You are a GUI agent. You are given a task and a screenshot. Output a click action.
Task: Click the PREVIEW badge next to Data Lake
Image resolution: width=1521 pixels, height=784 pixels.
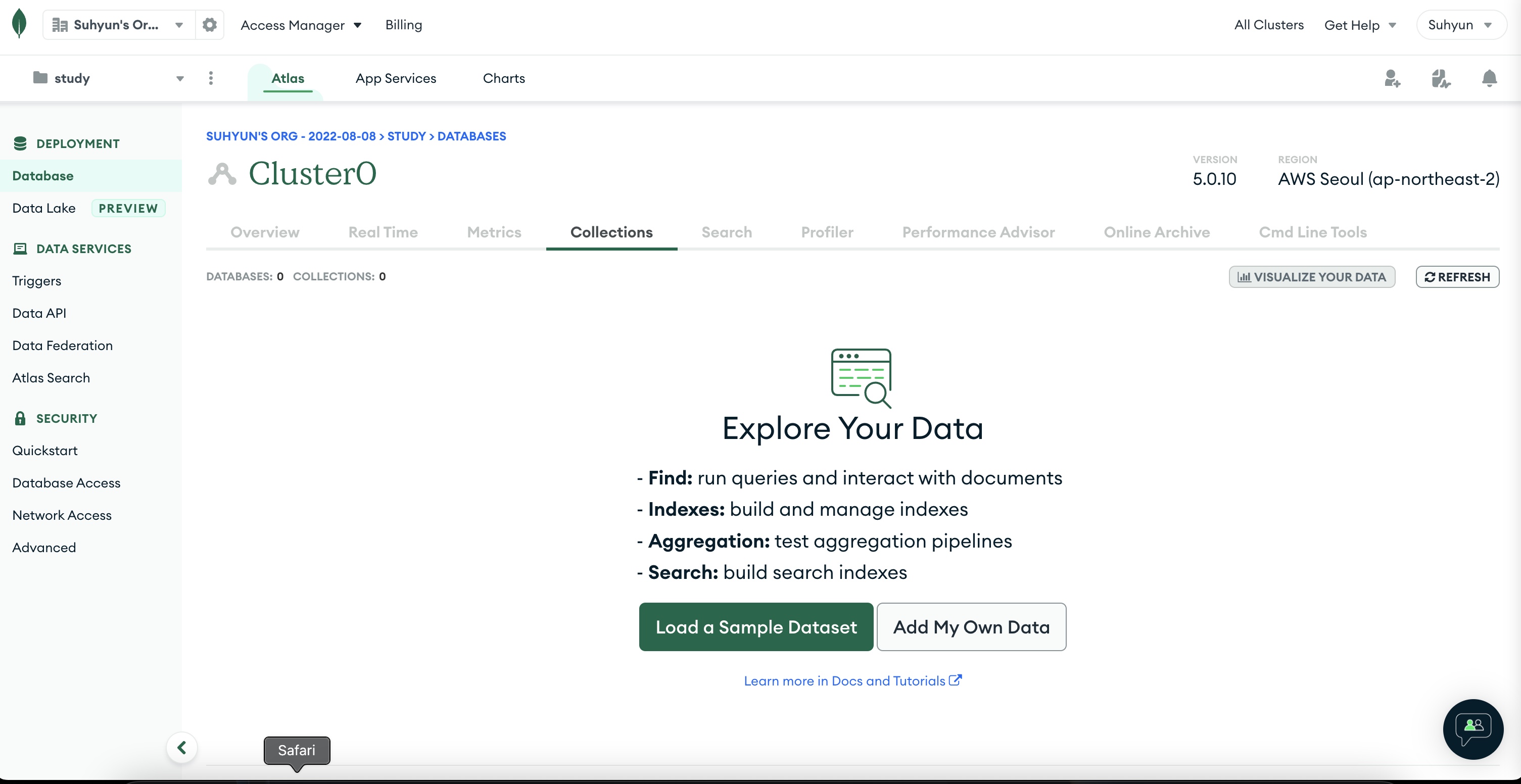pos(128,209)
